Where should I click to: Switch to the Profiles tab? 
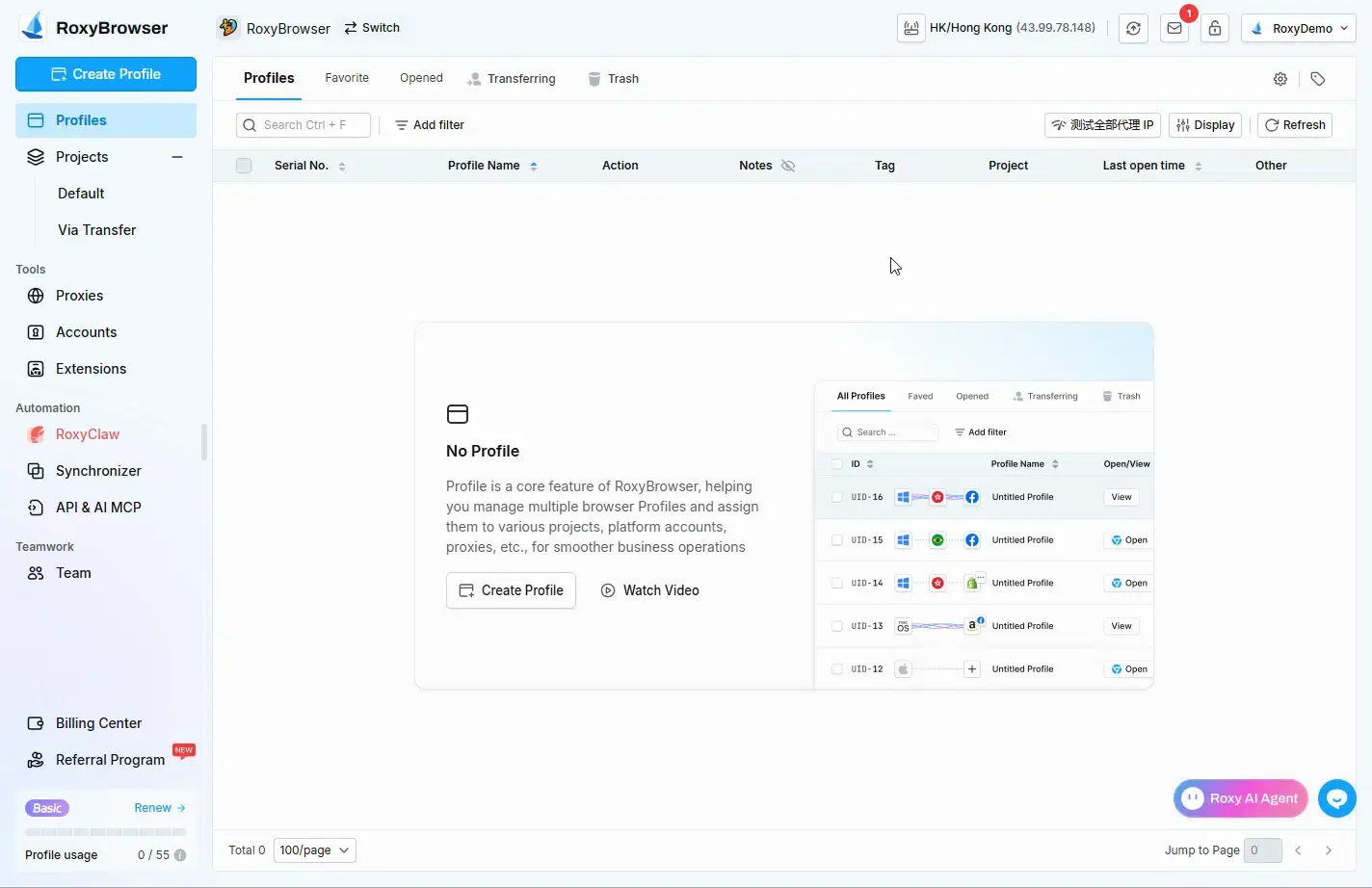tap(269, 78)
